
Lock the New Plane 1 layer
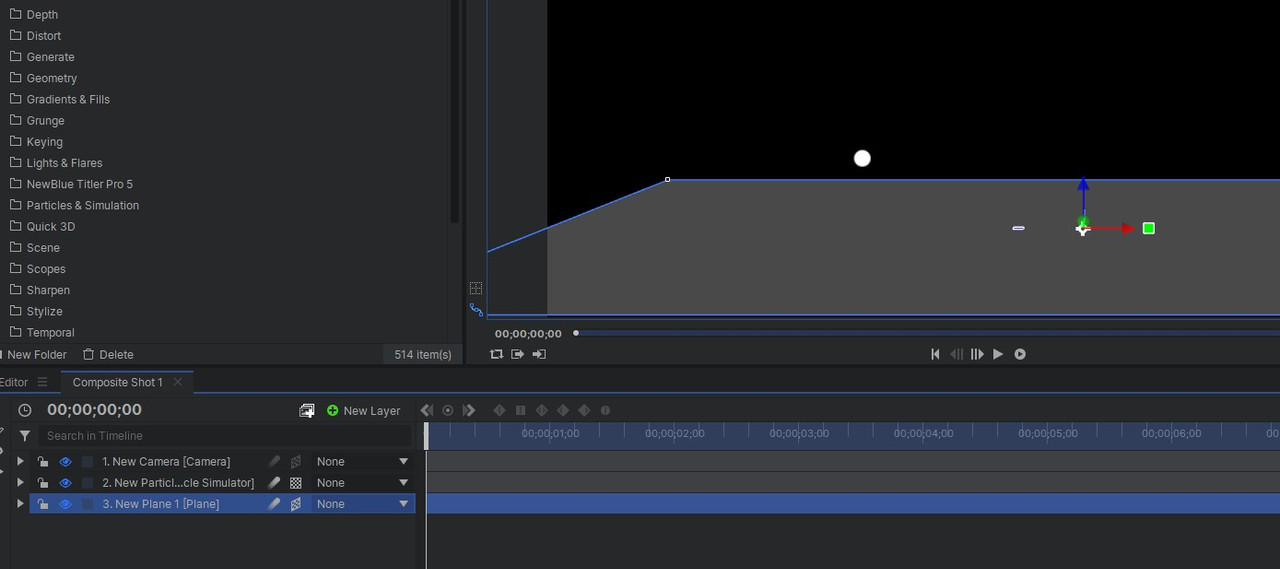43,504
